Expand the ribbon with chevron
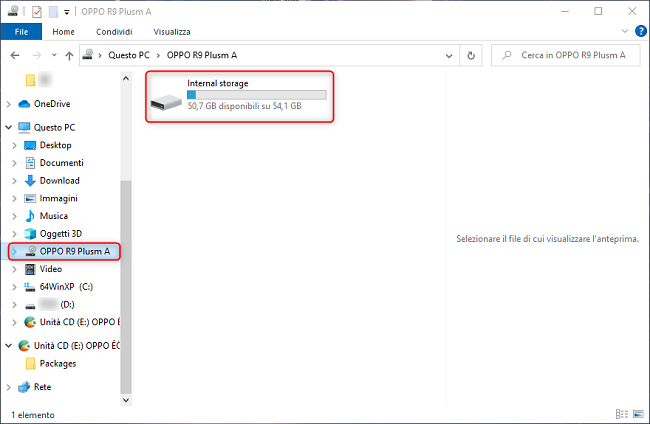650x424 pixels. [x=625, y=31]
